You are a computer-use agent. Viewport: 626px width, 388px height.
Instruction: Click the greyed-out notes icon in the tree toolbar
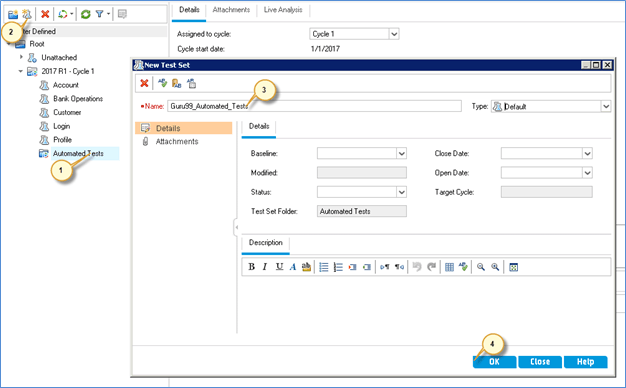pos(122,14)
